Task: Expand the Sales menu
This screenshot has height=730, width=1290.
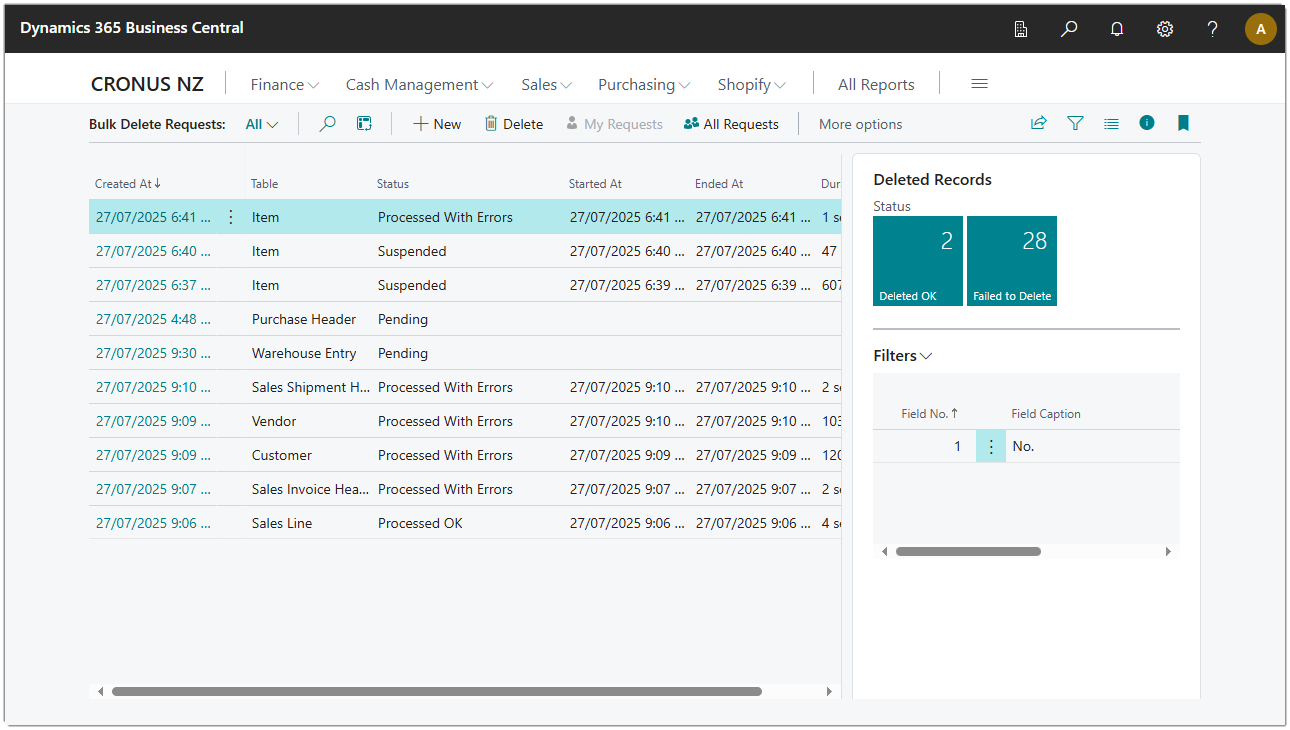Action: [x=547, y=85]
